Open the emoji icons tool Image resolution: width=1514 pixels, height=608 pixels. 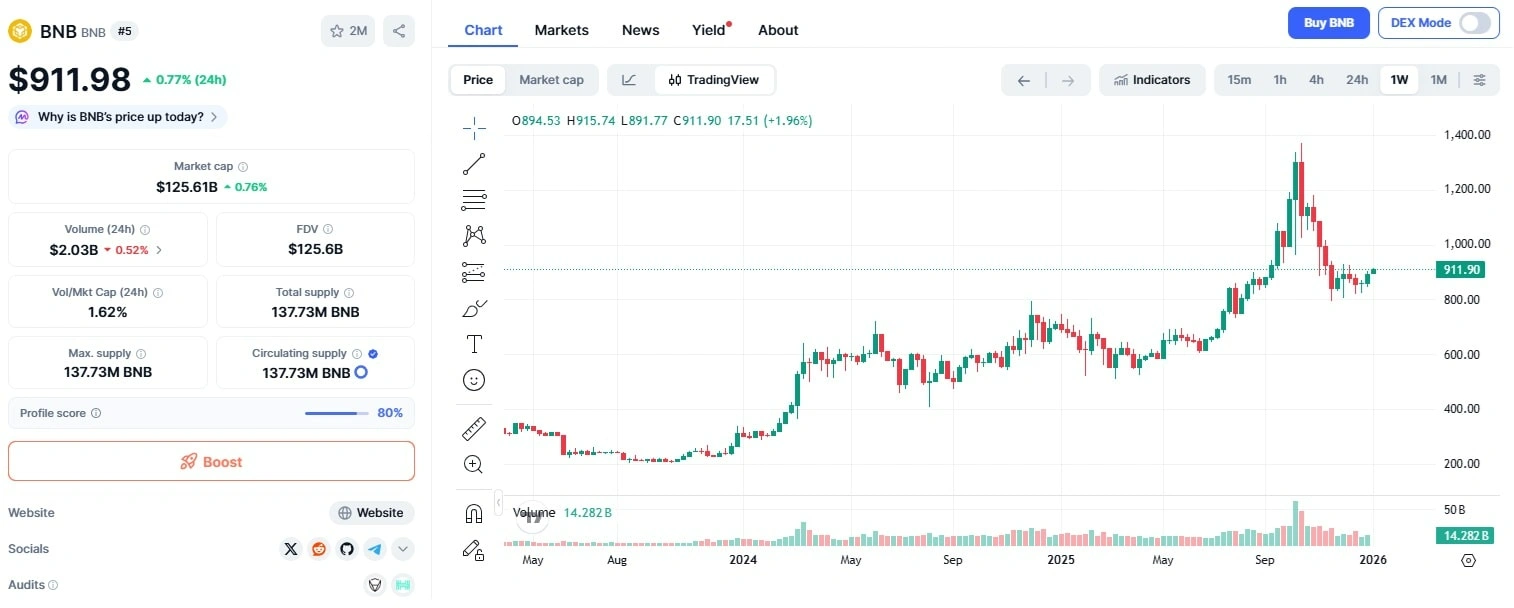(x=474, y=380)
